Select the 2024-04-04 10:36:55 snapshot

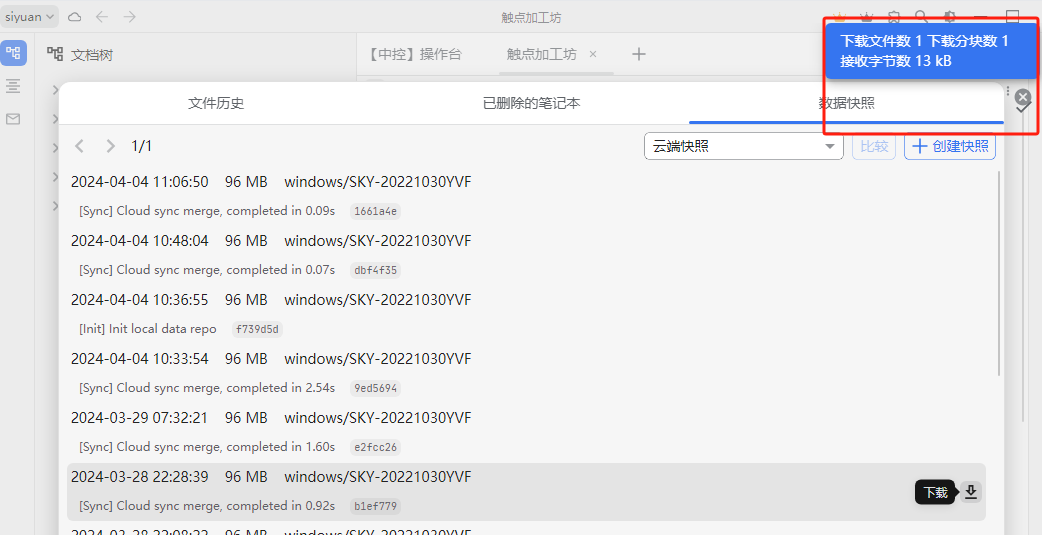coord(526,314)
